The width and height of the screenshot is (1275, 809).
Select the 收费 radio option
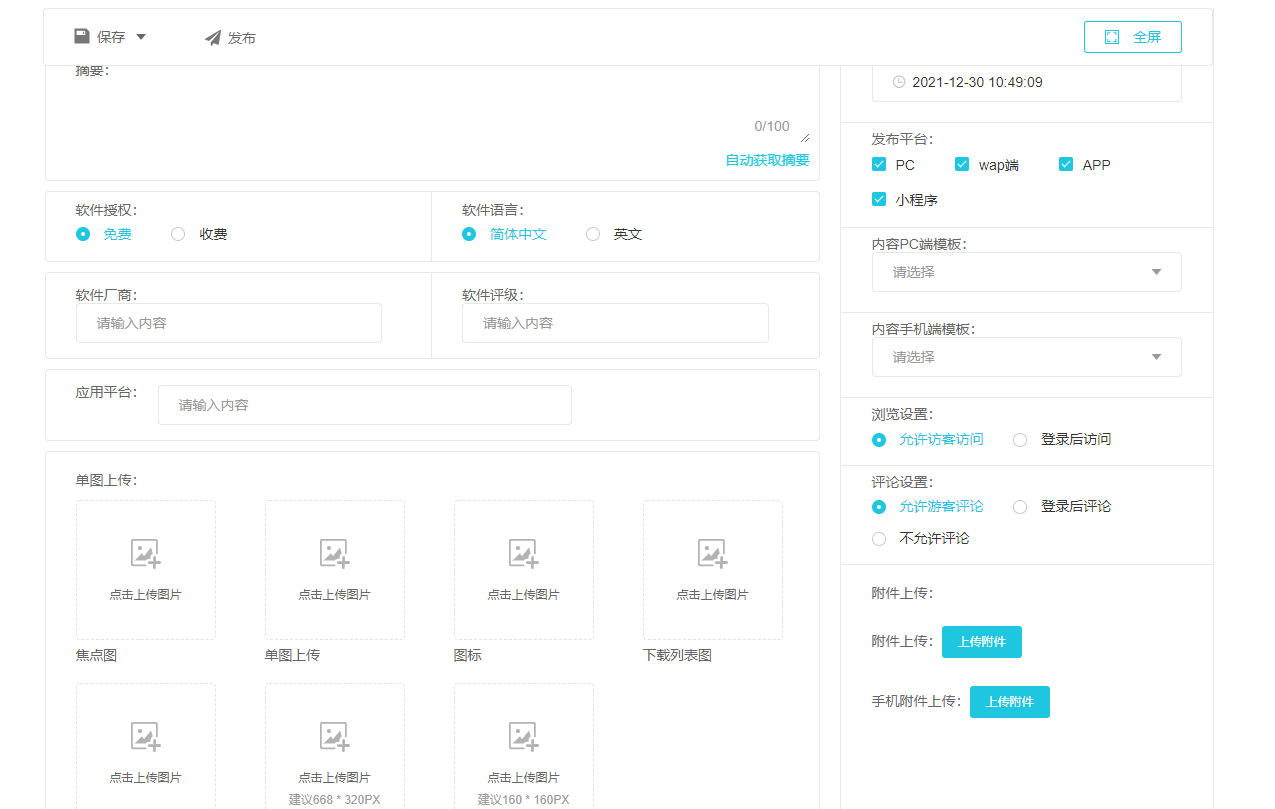(x=178, y=234)
